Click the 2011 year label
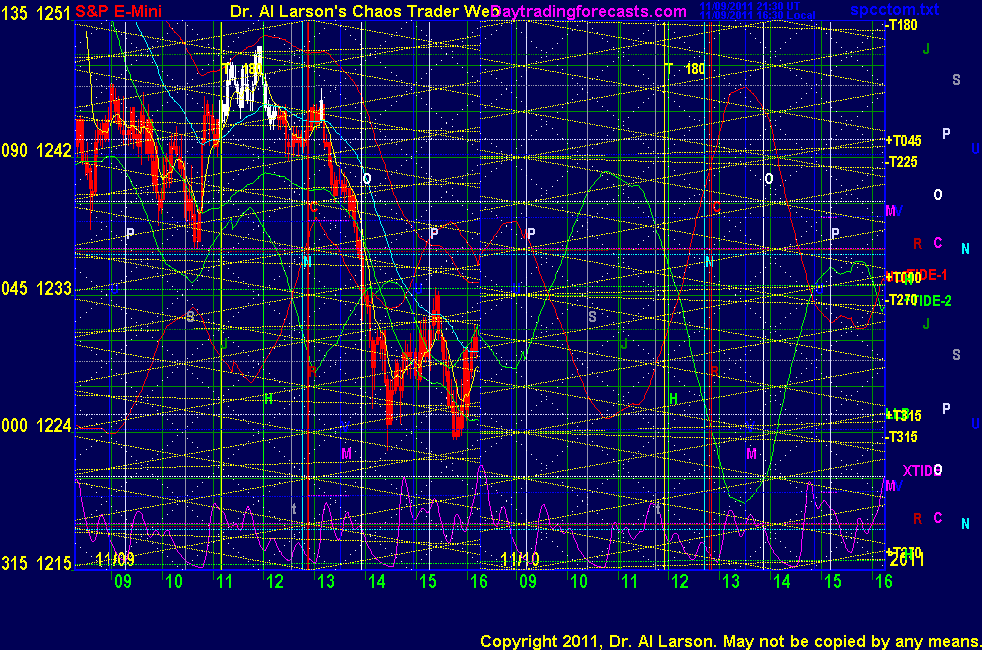Screen dimensions: 982x650 (x=906, y=560)
